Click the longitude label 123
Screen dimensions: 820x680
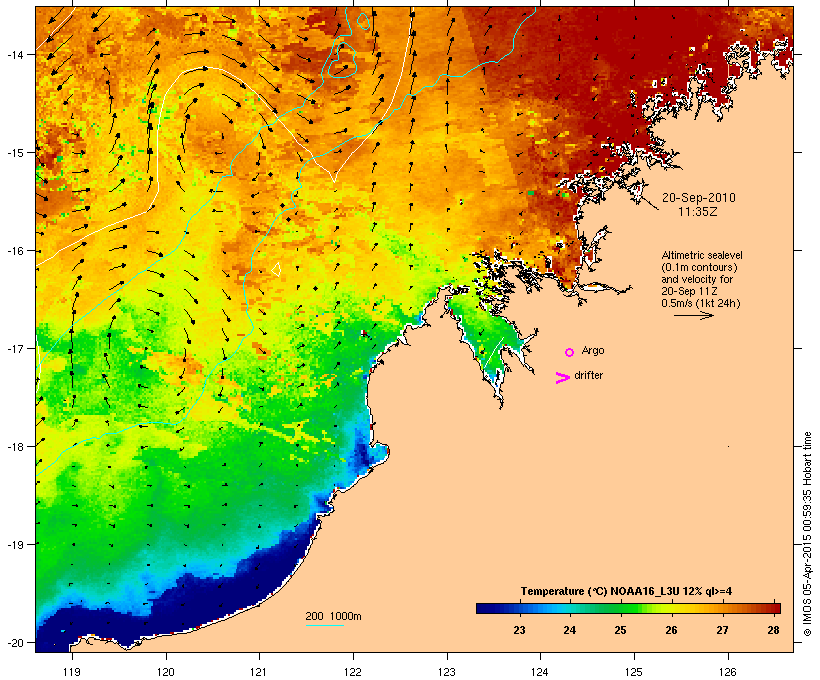pyautogui.click(x=446, y=672)
